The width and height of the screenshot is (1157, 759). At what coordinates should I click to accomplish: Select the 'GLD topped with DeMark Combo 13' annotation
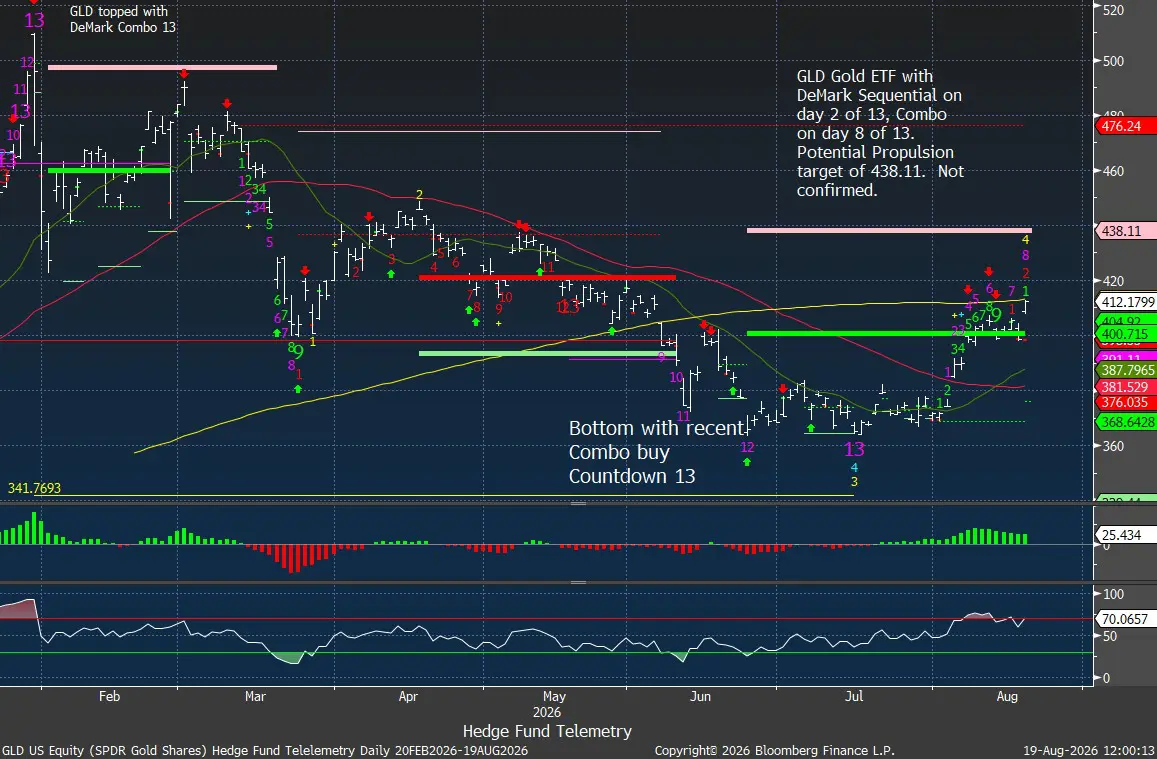[x=122, y=19]
